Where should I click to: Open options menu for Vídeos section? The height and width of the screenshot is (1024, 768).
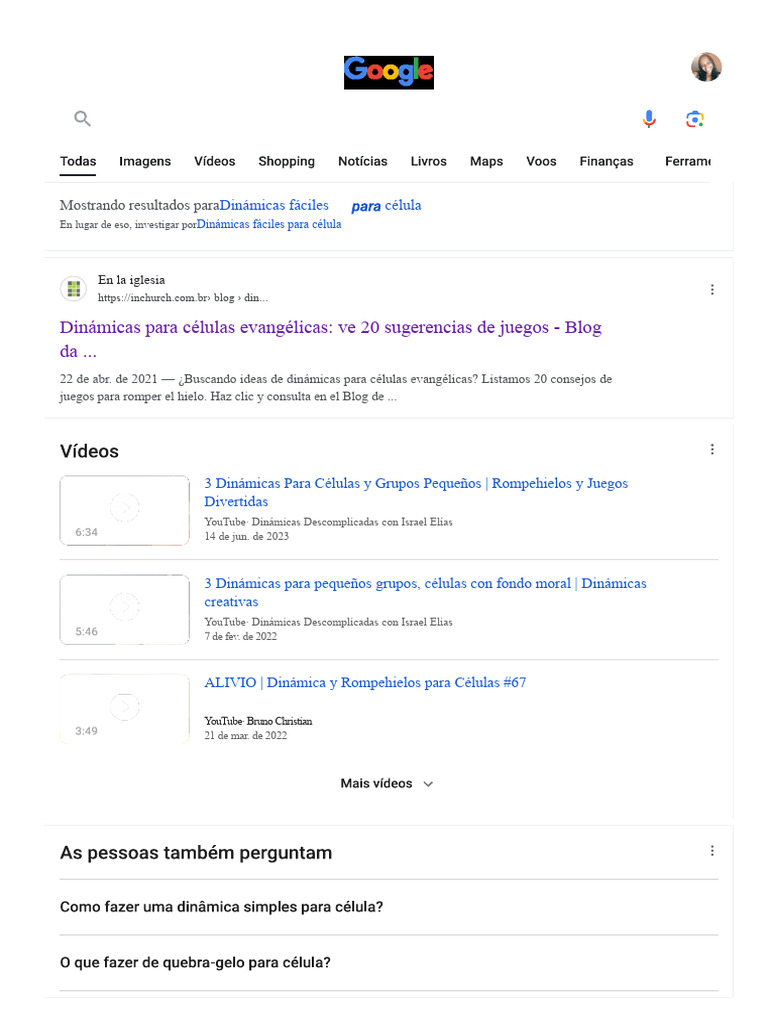click(x=712, y=449)
